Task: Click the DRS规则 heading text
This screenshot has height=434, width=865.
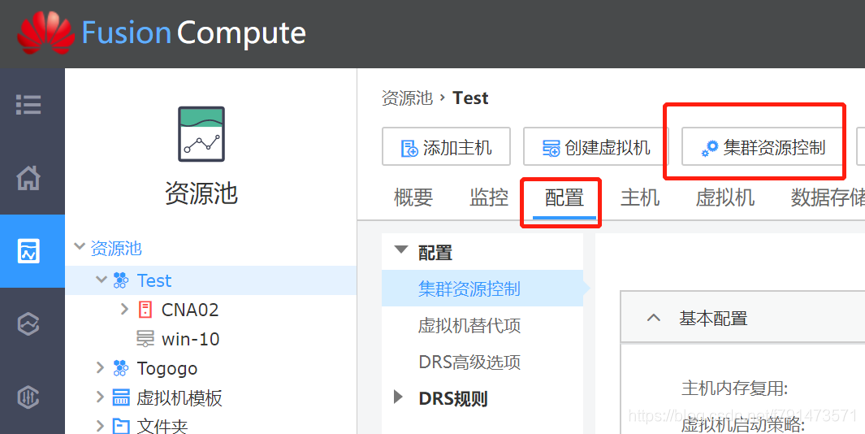Action: pyautogui.click(x=453, y=398)
